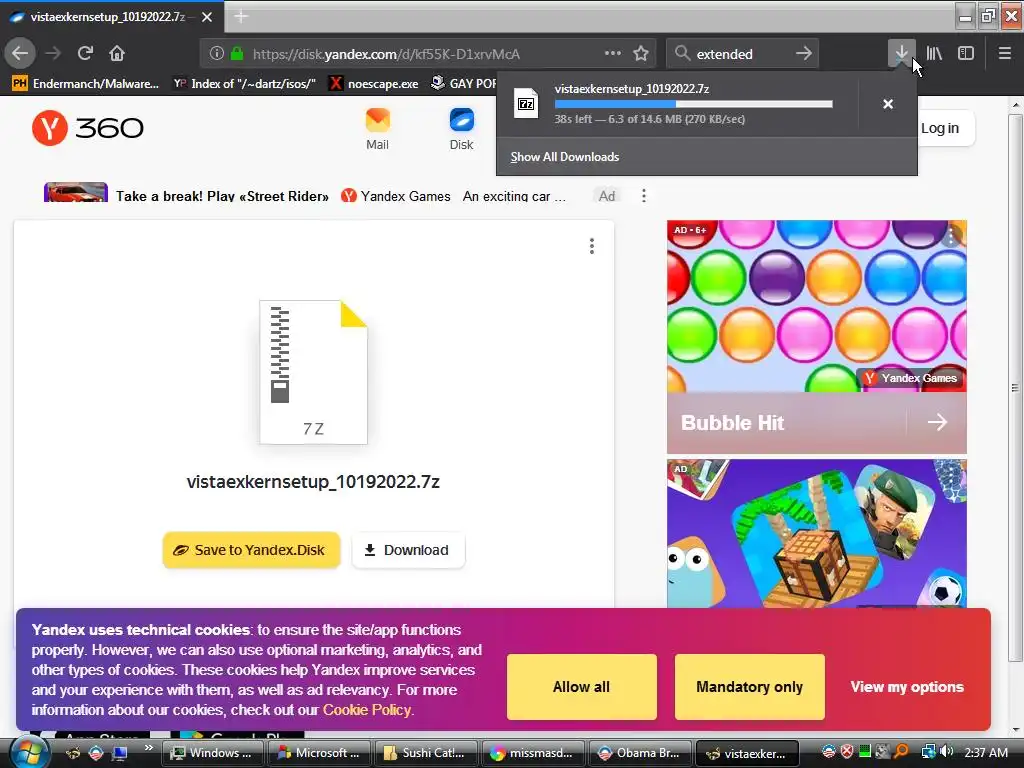Open the Street Rider ad link
This screenshot has height=768, width=1024.
point(222,196)
